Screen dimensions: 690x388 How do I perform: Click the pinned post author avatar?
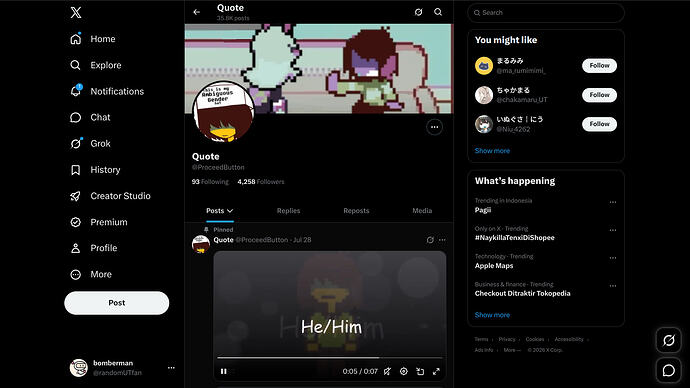click(201, 244)
